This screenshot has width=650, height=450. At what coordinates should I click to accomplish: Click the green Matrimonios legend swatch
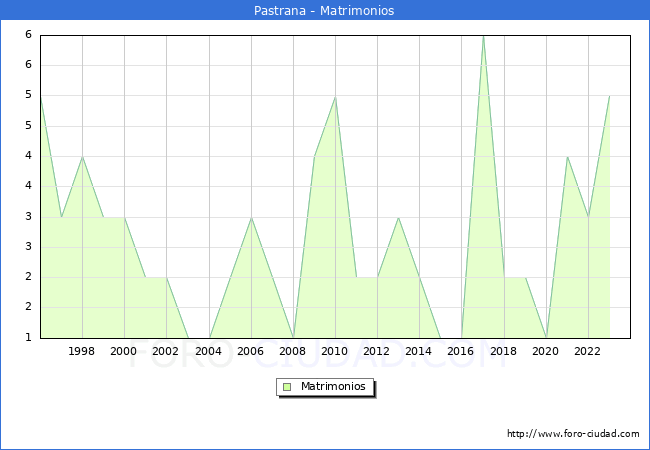click(x=286, y=386)
